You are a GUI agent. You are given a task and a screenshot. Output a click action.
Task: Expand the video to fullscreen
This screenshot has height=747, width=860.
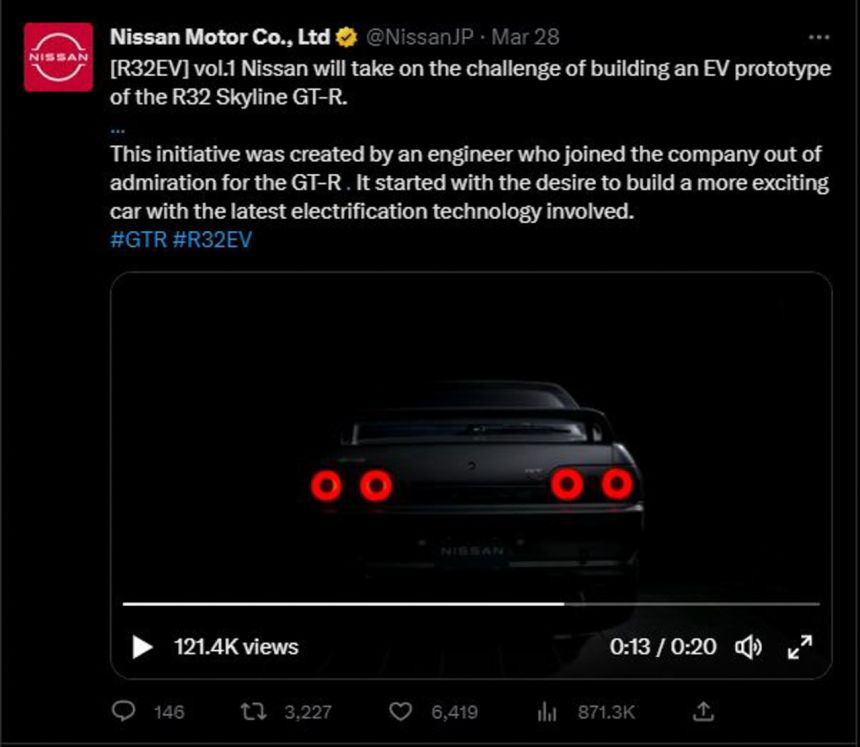[x=799, y=647]
